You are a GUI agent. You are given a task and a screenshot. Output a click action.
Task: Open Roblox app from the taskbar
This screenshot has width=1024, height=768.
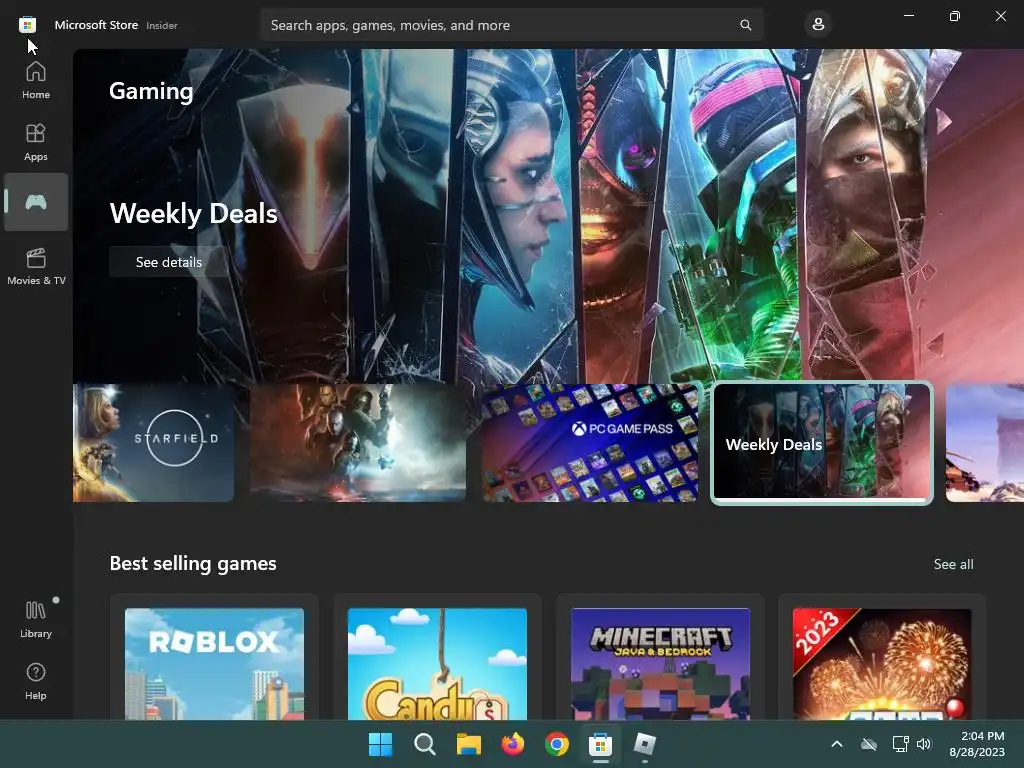(645, 744)
